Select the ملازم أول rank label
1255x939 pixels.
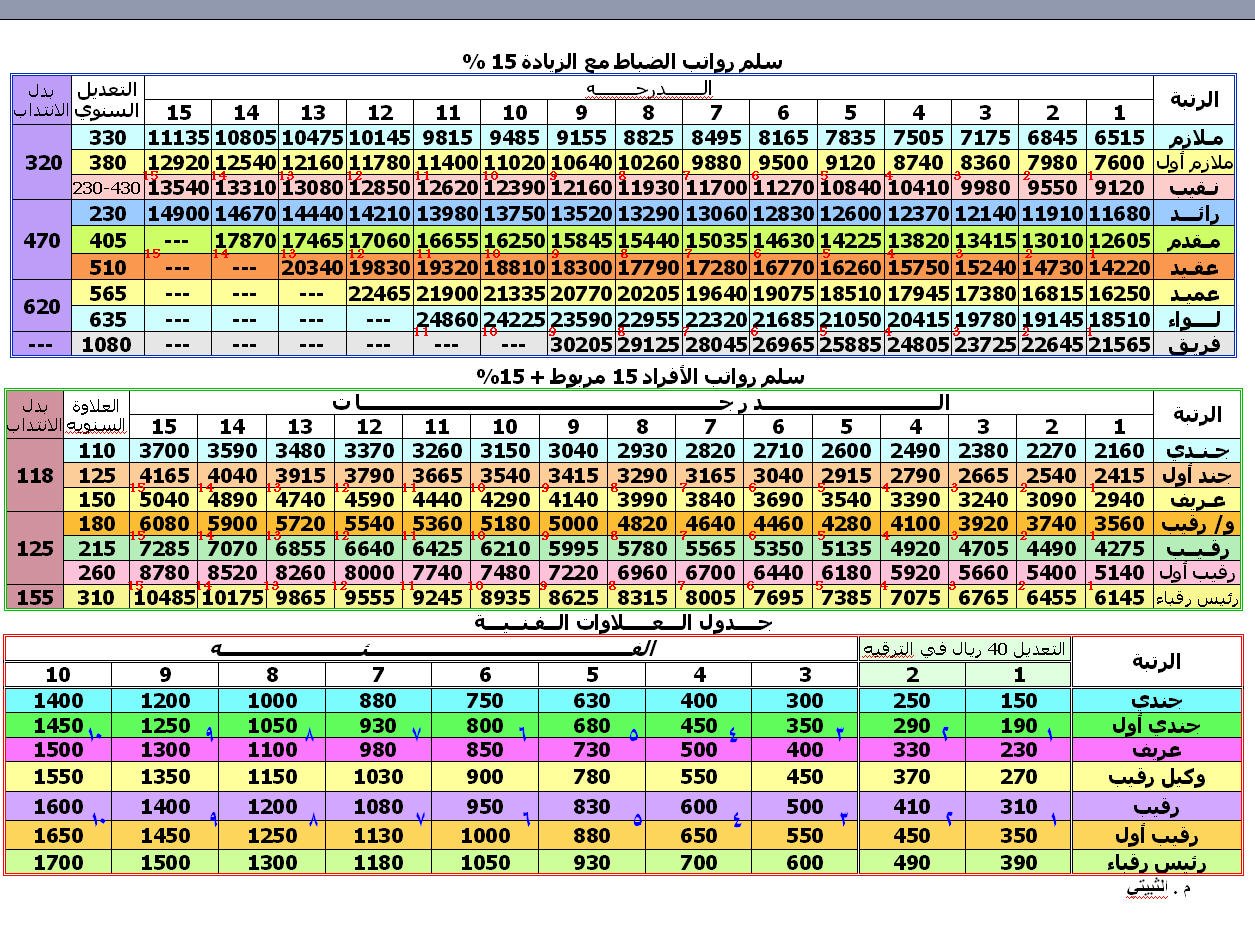[x=1195, y=163]
